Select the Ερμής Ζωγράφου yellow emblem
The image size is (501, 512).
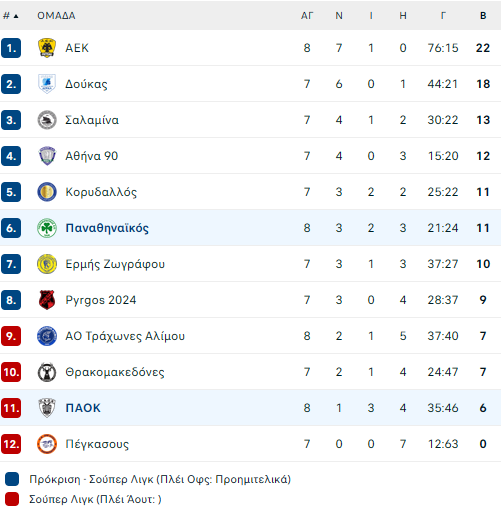(x=47, y=264)
